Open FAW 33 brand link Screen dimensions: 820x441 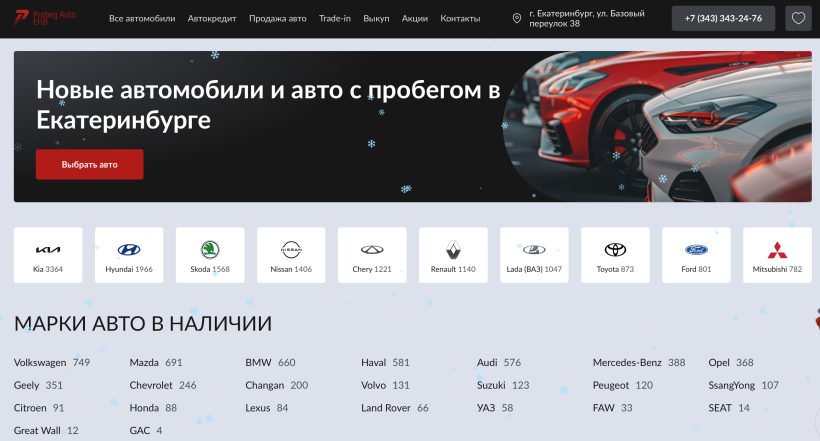click(x=612, y=408)
